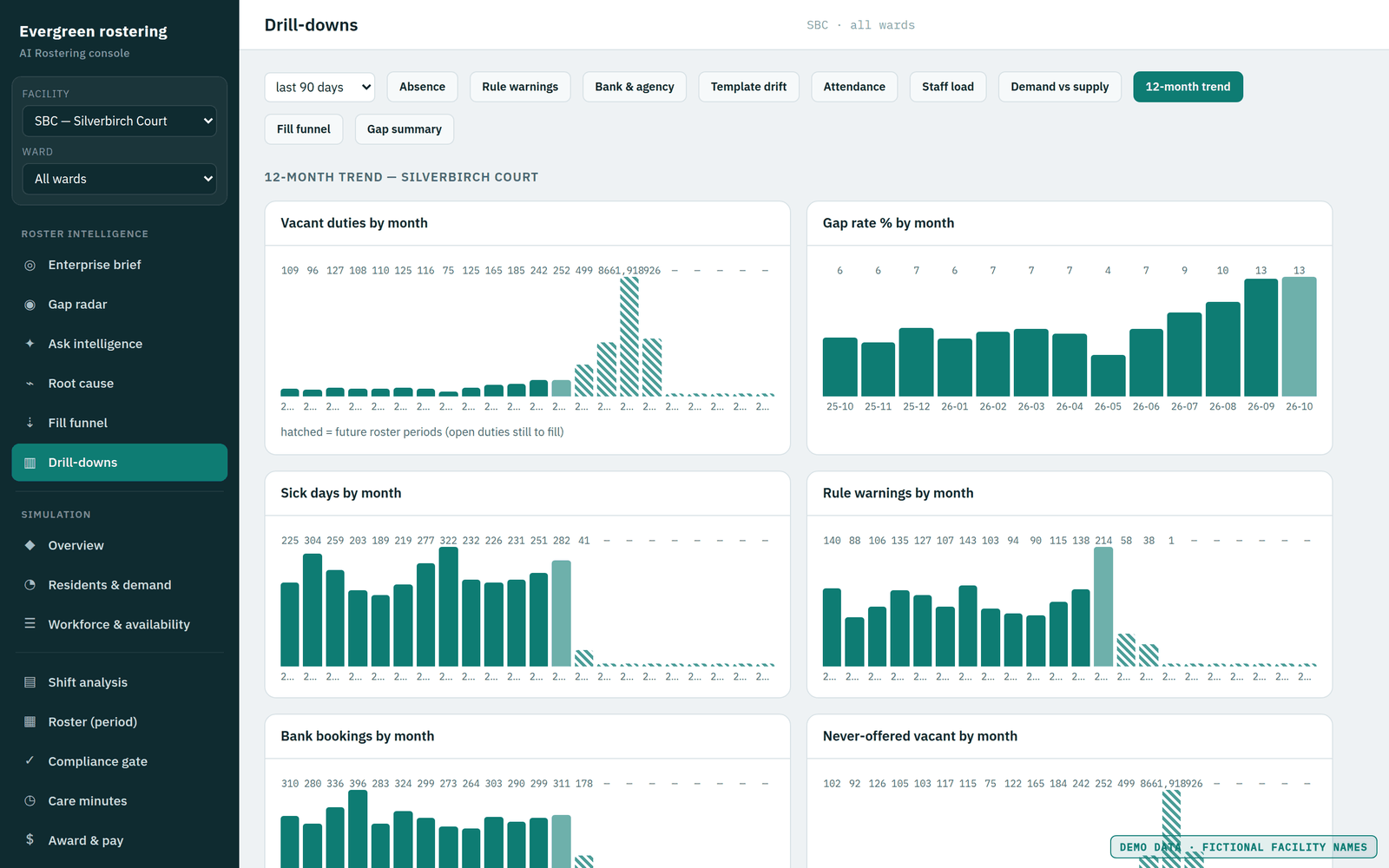Click the Residents & demand pie icon

[x=30, y=585]
